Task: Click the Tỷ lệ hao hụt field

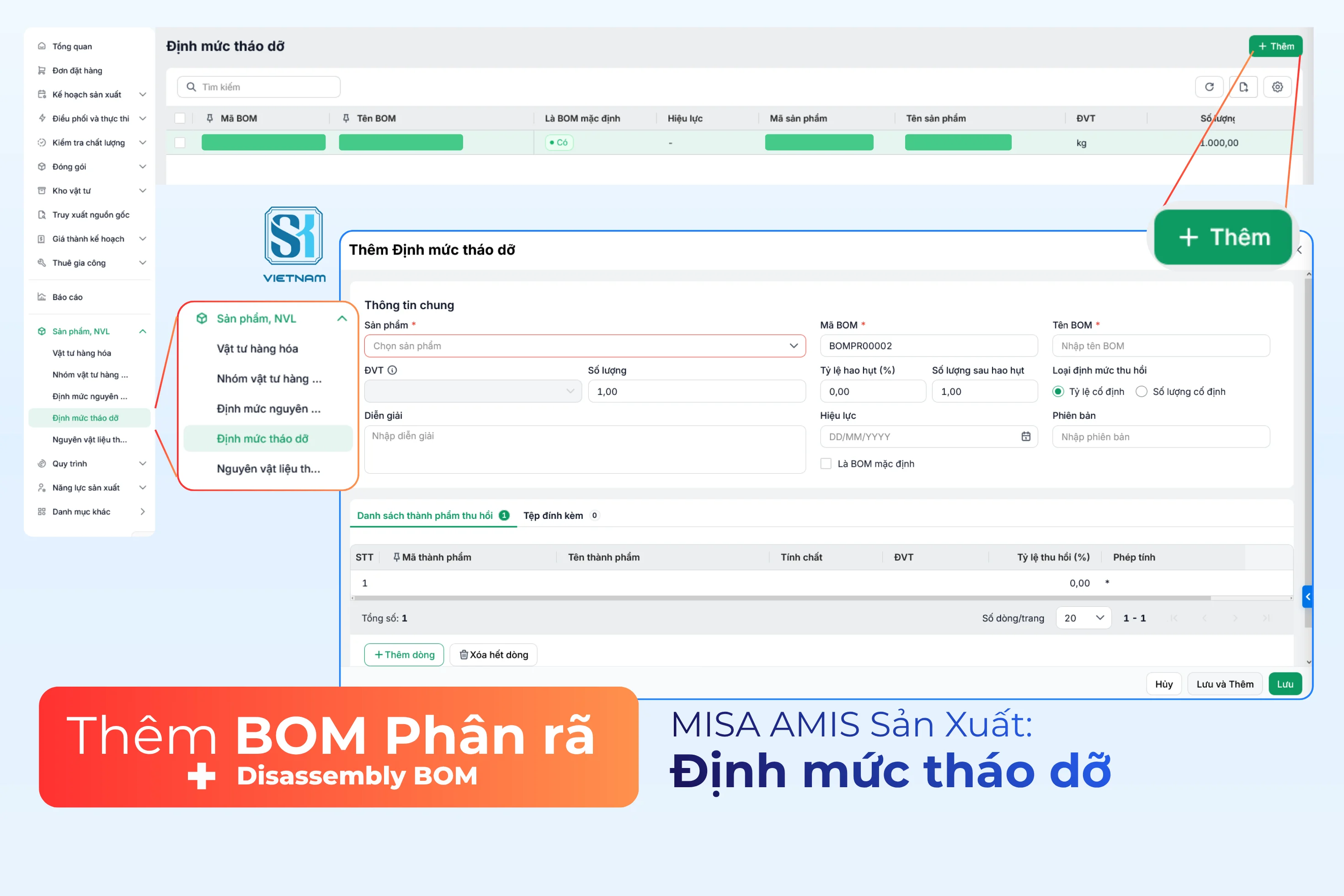Action: tap(873, 391)
